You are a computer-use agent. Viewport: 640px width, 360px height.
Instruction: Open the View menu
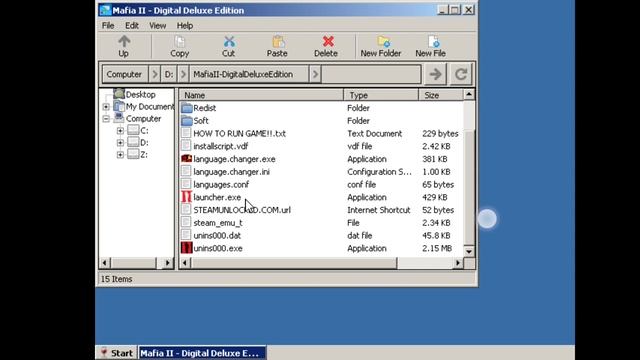click(158, 26)
